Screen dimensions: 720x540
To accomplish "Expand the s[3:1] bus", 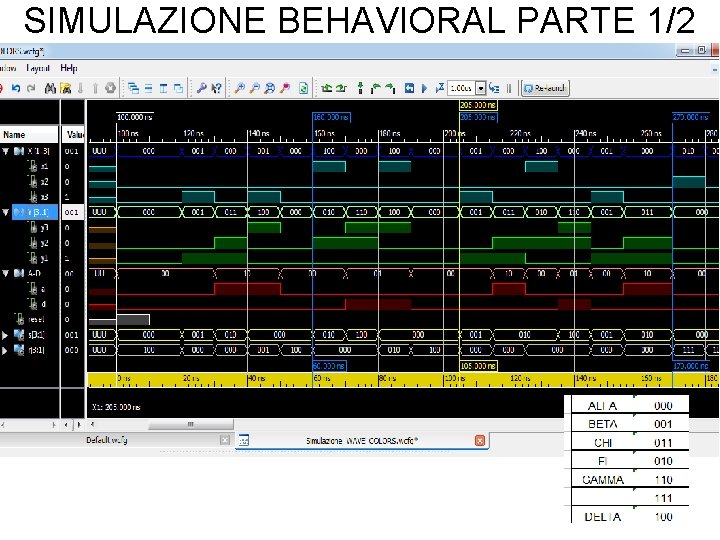I will point(5,335).
